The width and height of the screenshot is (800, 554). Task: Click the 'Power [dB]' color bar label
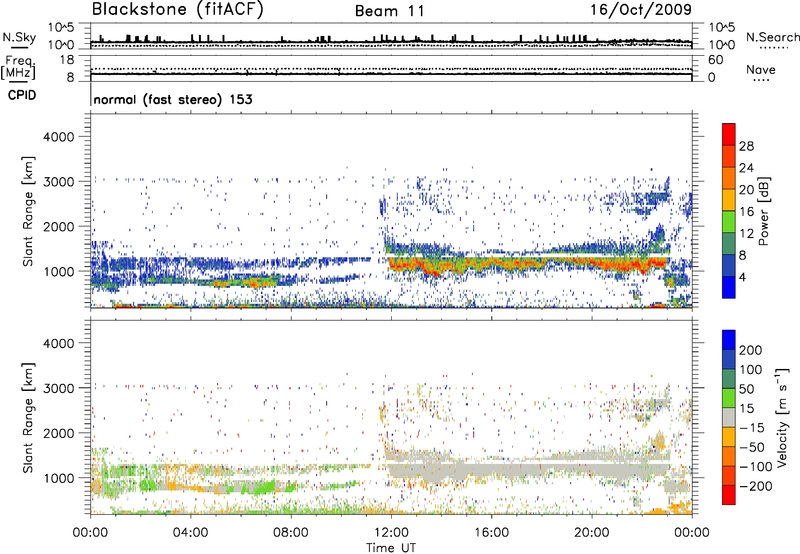click(763, 211)
